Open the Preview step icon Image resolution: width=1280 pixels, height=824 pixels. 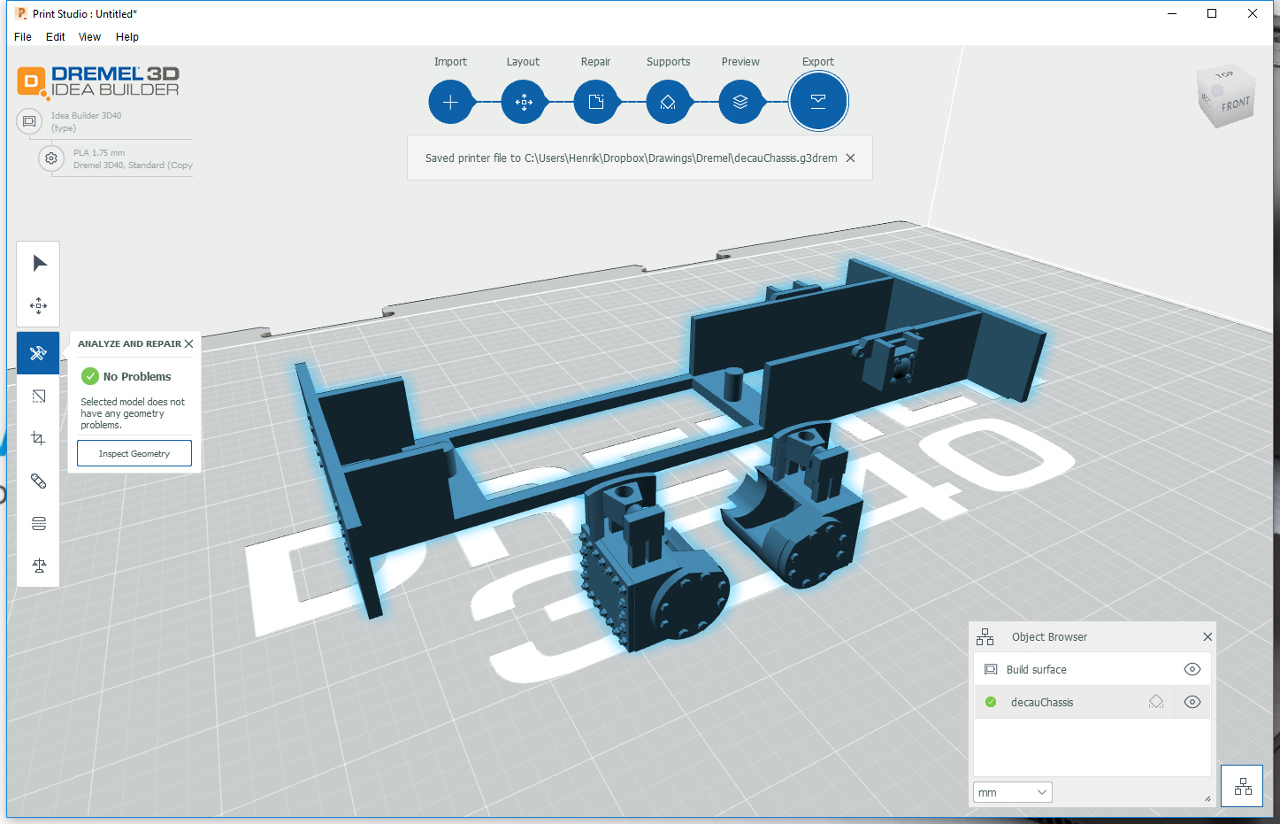[x=740, y=102]
